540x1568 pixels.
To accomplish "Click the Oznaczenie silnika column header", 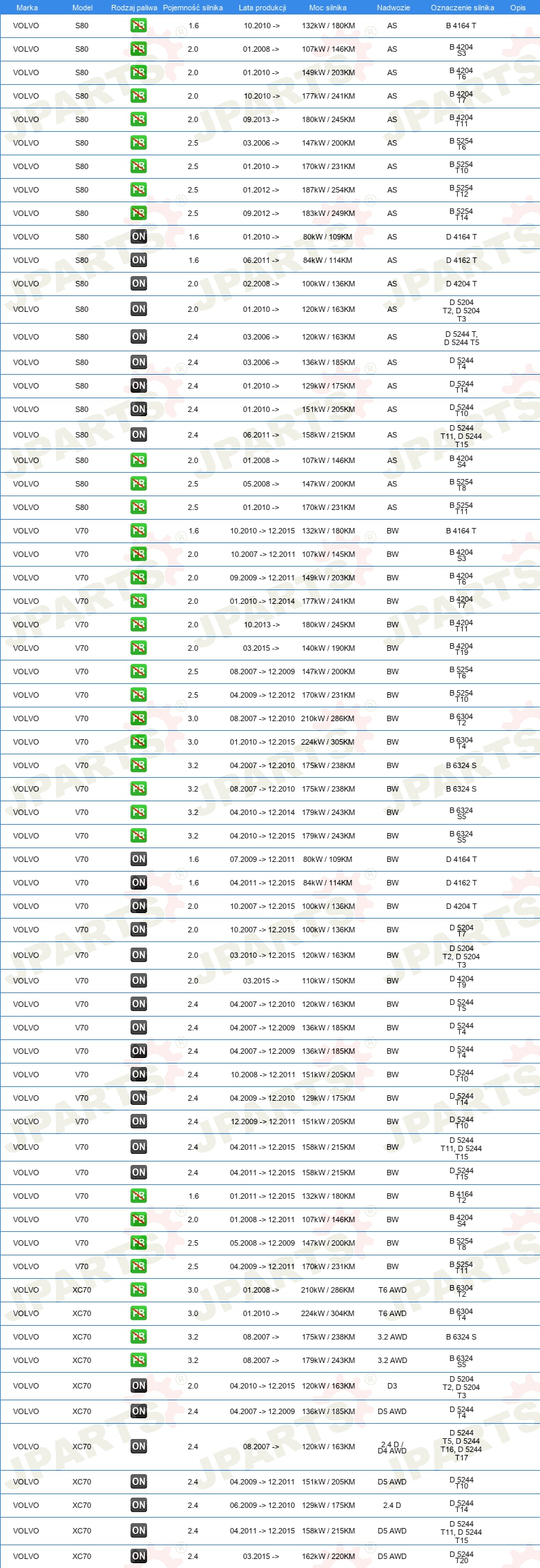I will (463, 8).
